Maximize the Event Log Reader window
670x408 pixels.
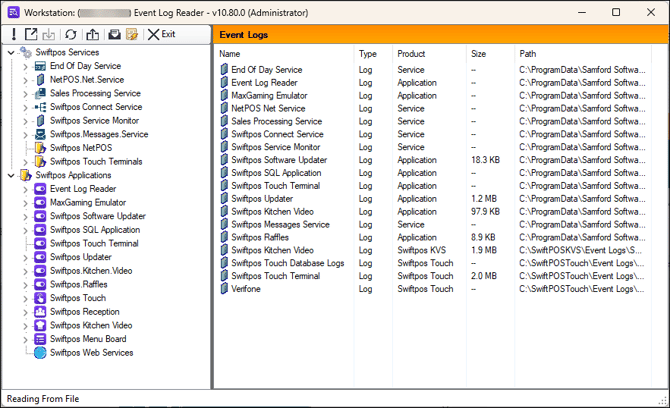(616, 12)
